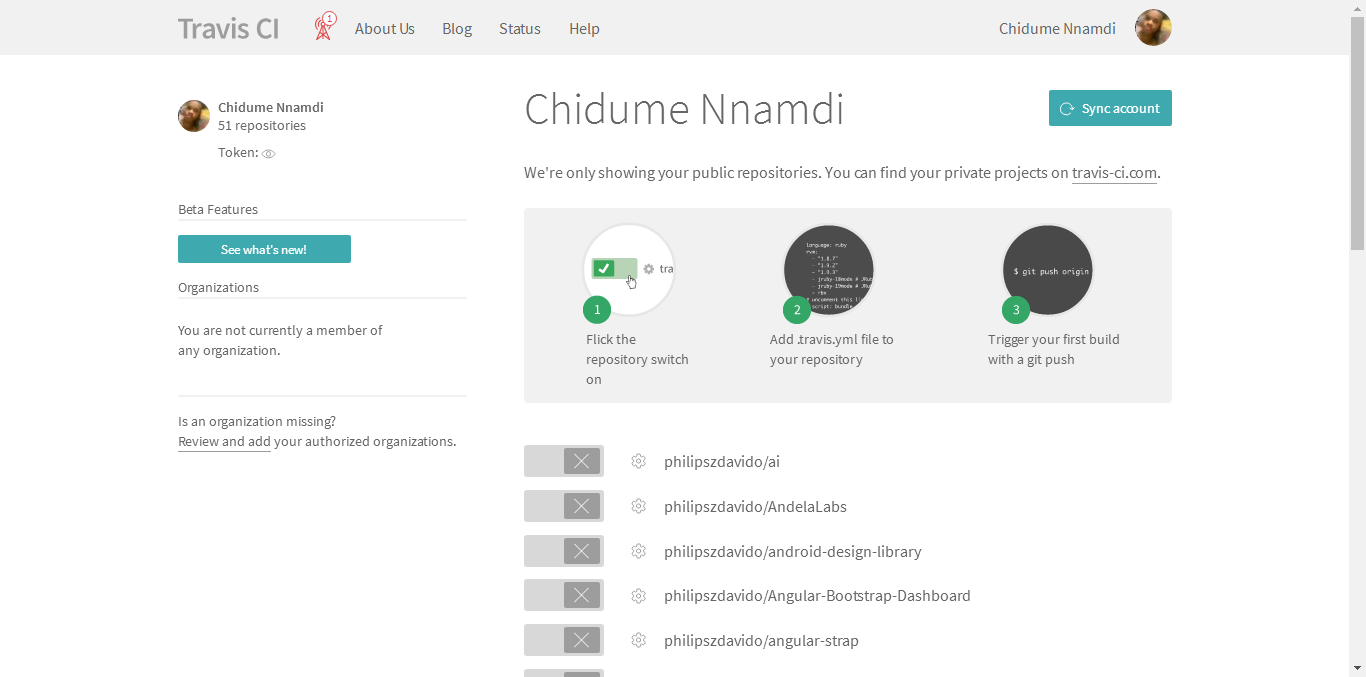Click the page scrollbar up arrow

[1357, 8]
